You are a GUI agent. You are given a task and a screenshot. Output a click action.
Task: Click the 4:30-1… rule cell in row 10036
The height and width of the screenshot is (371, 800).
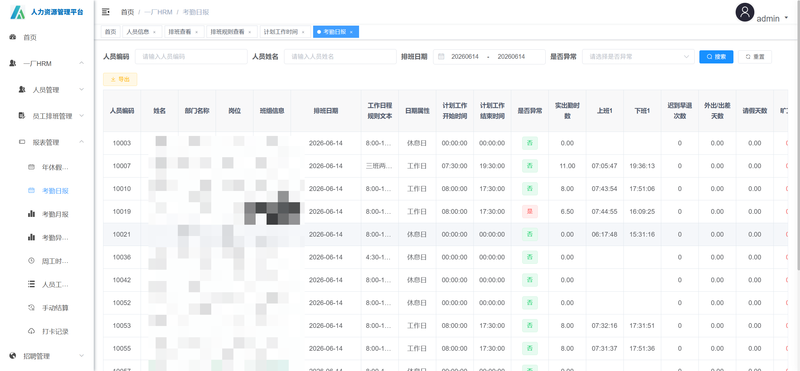pyautogui.click(x=379, y=257)
